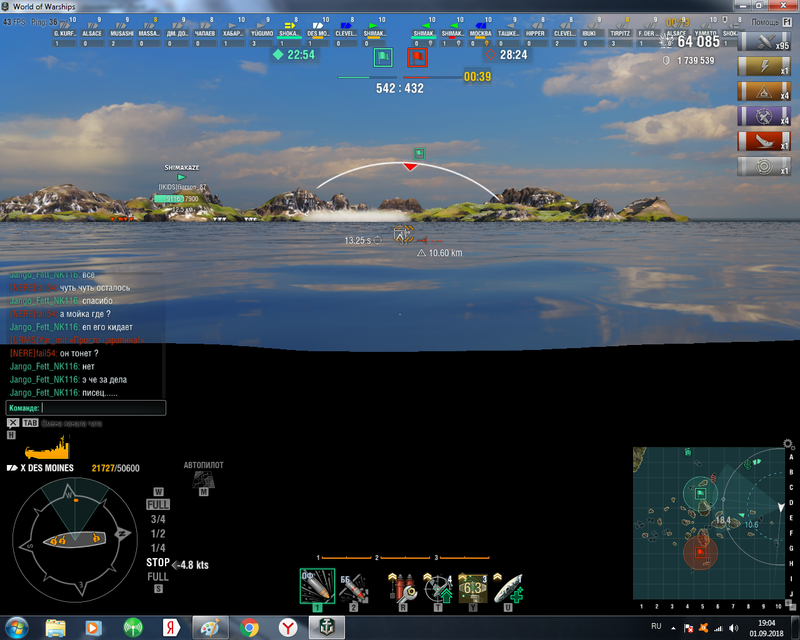Screen dimensions: 800x640
Task: Activate Defensive AA Fire consumable
Action: tap(437, 586)
